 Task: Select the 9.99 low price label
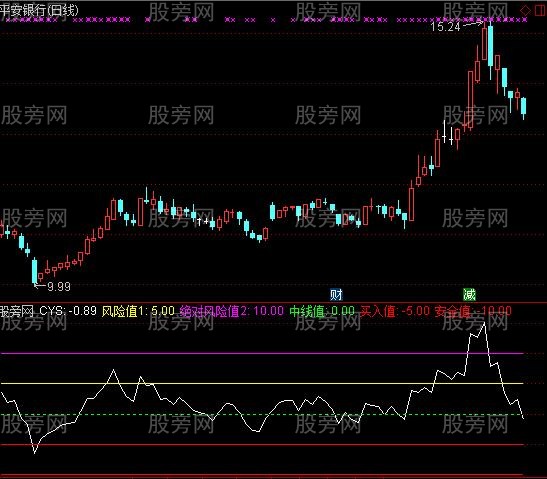[x=59, y=287]
